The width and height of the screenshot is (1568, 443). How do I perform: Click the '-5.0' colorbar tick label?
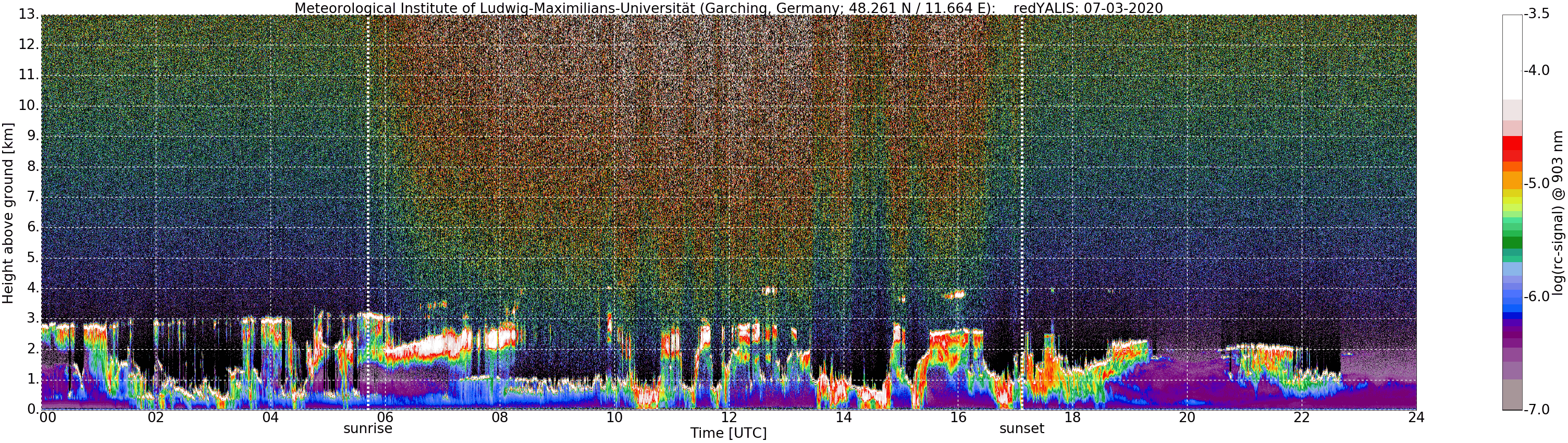(1536, 184)
